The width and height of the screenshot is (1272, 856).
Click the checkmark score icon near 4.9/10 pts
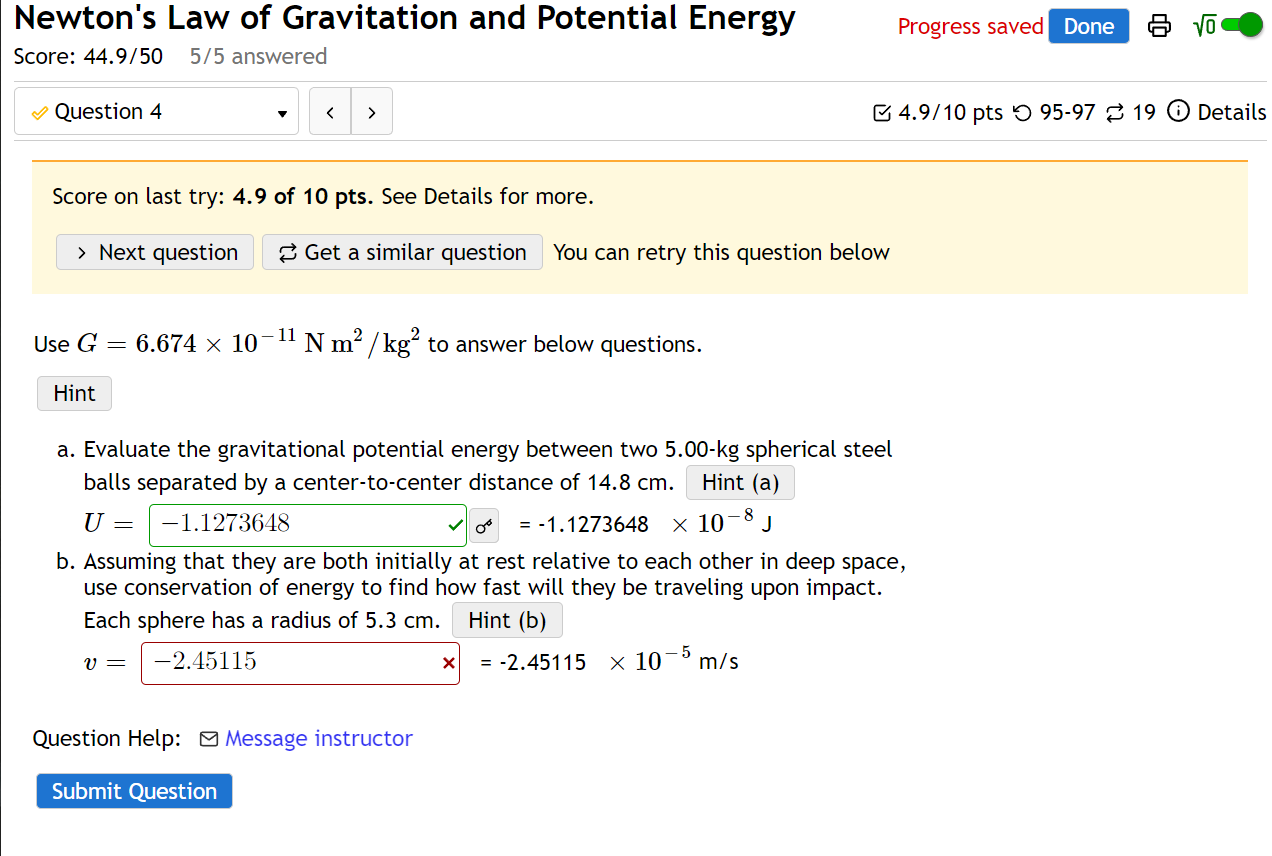(880, 112)
